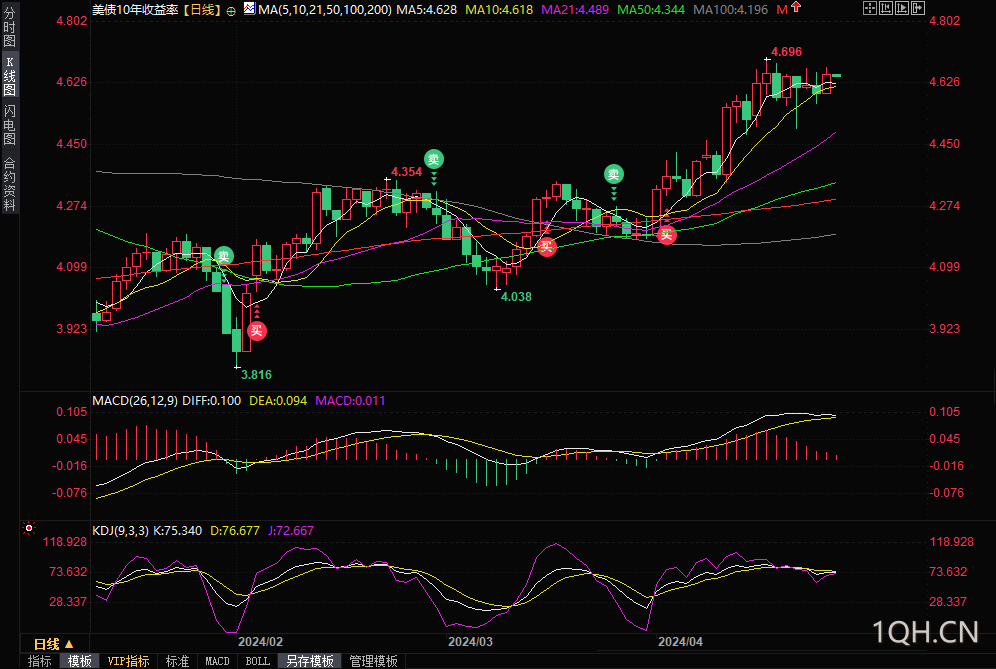
Task: Click the range measurement icon in top toolbar
Action: point(885,8)
